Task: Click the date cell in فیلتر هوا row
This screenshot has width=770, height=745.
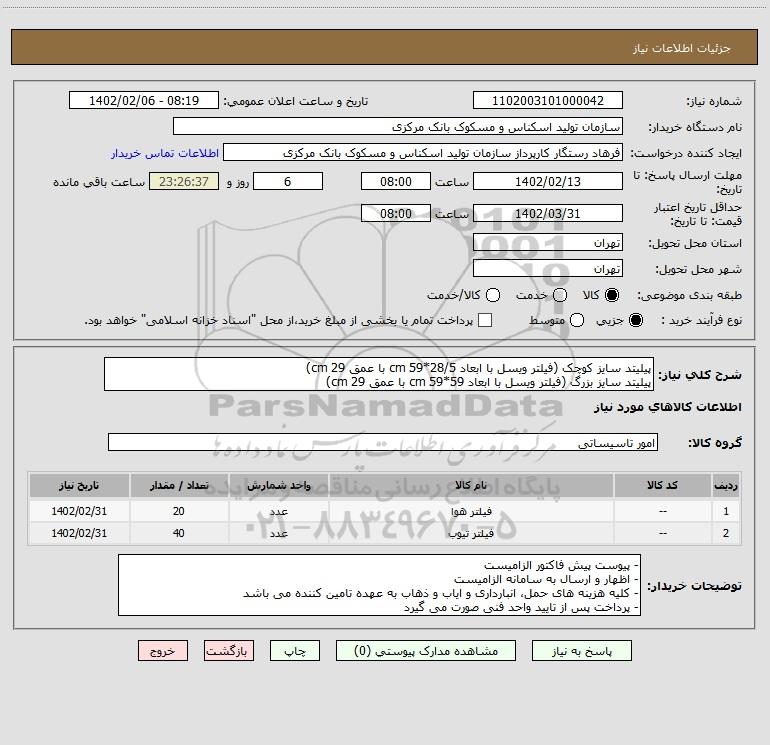Action: coord(79,511)
